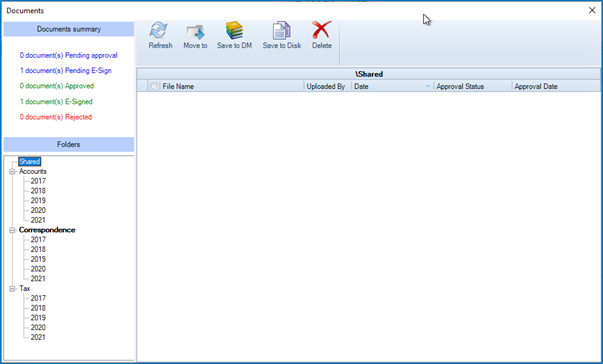
Task: Tick the select-all checkbox in header
Action: (x=153, y=86)
